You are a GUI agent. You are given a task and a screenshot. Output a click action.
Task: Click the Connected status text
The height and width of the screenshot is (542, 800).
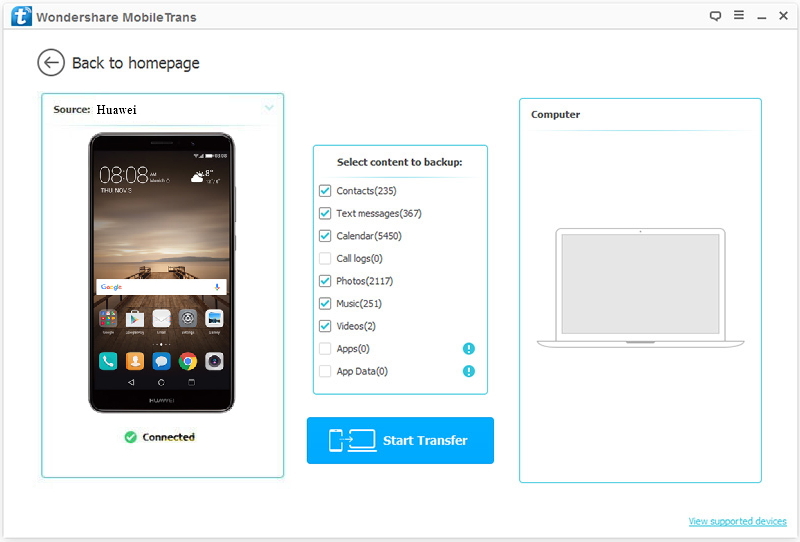tap(168, 437)
